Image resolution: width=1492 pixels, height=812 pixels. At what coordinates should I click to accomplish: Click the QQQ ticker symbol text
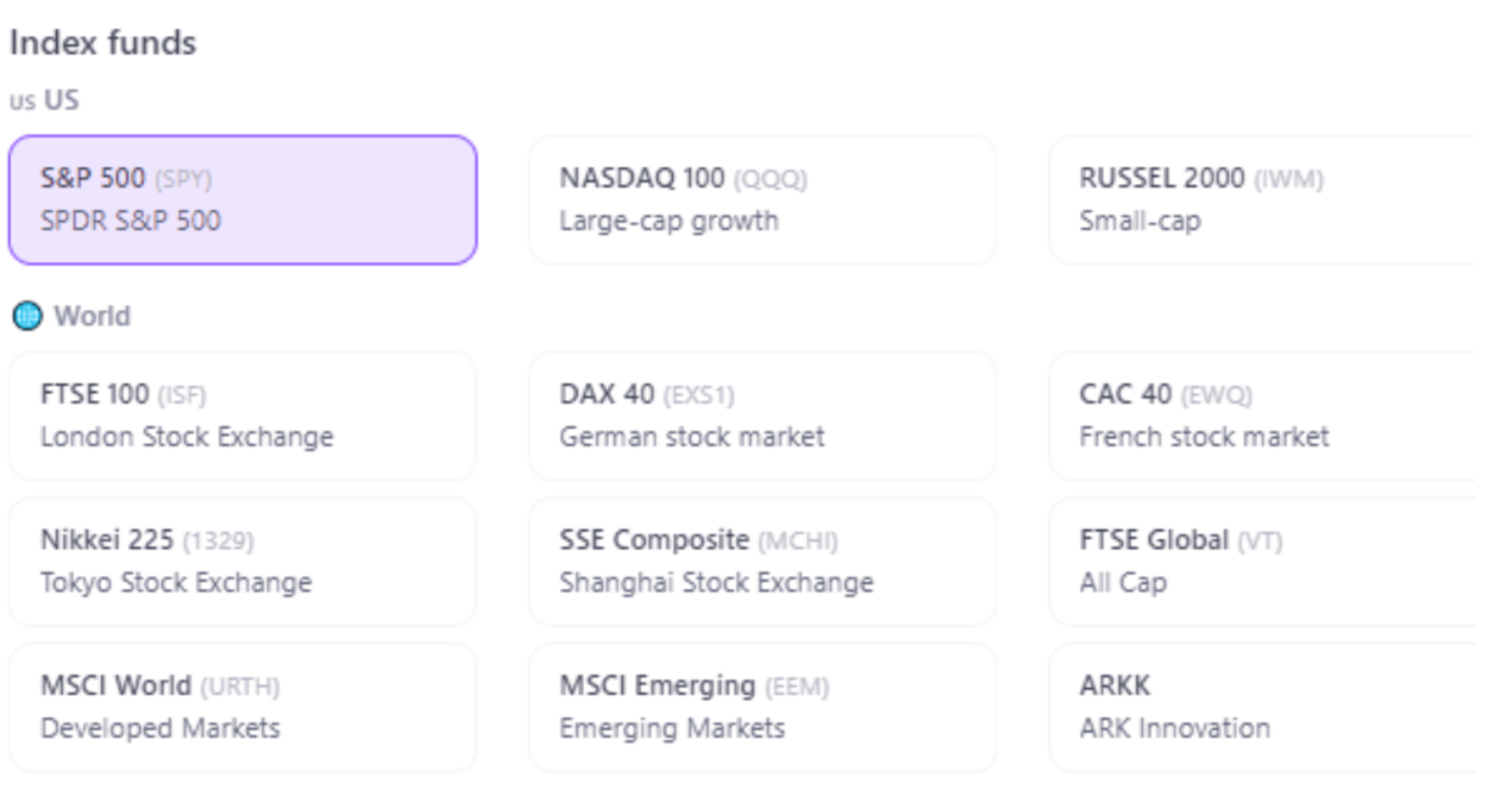(x=771, y=179)
